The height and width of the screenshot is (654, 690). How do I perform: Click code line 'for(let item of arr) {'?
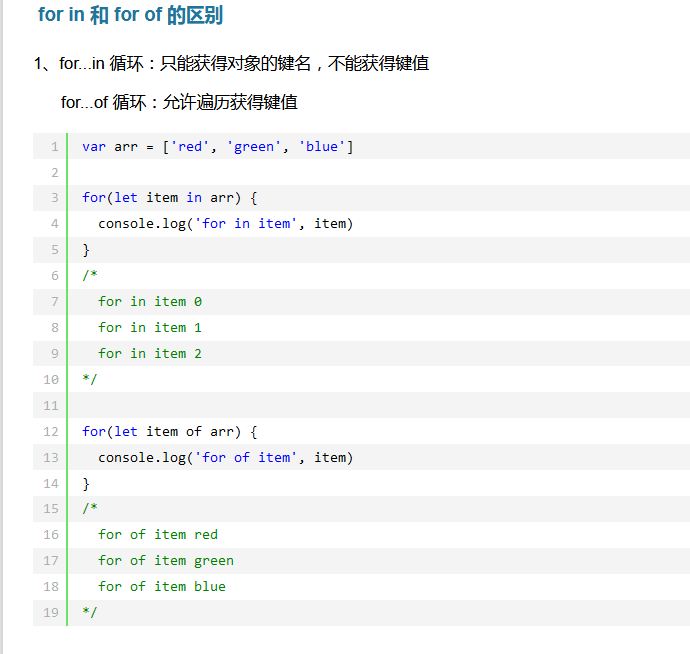(x=170, y=431)
